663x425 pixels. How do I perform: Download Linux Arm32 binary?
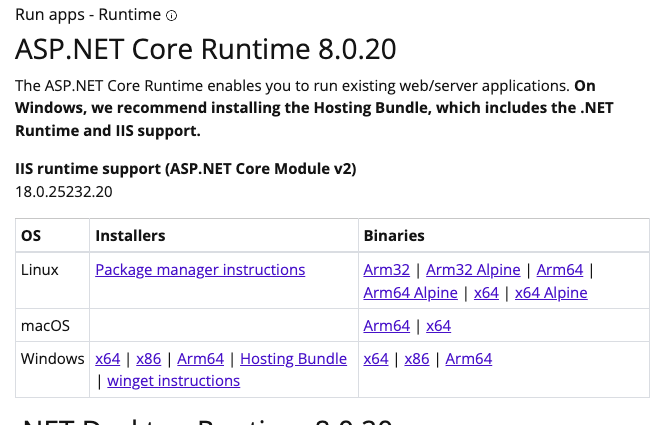tap(386, 270)
